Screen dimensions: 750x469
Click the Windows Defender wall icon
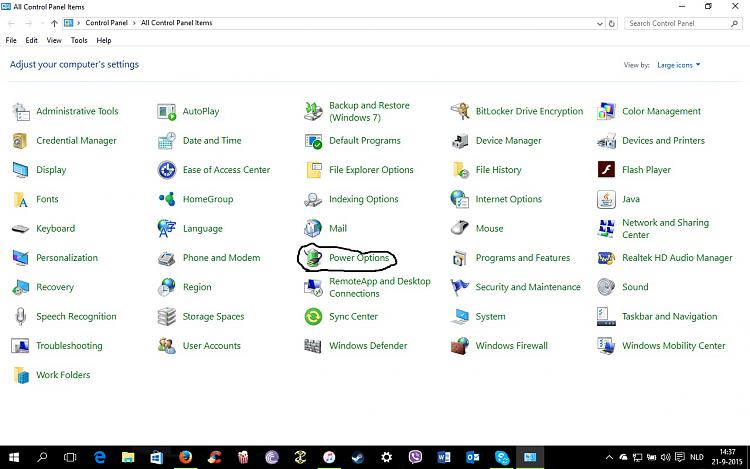(313, 346)
